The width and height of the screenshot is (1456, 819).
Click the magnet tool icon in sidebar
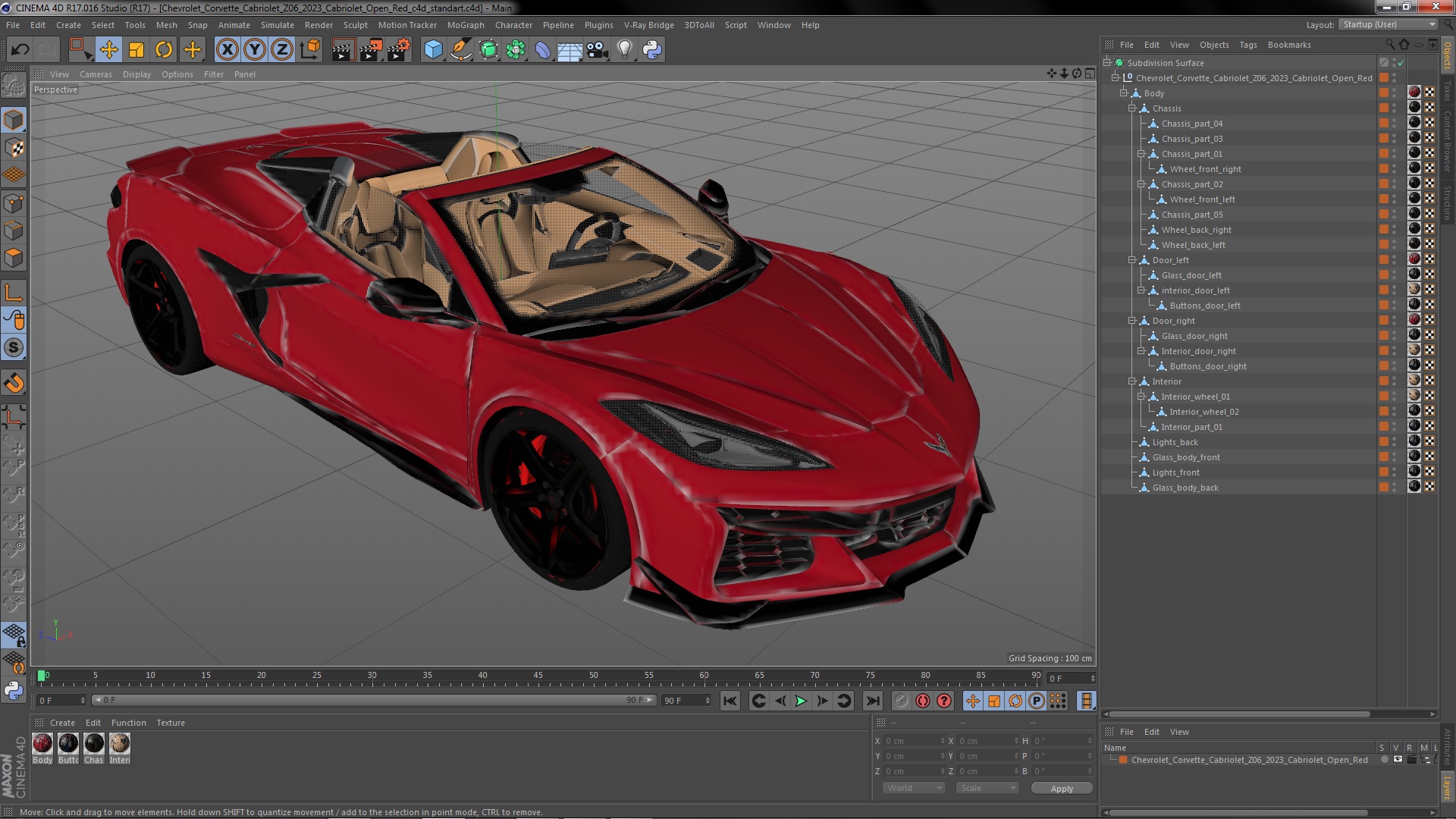14,382
